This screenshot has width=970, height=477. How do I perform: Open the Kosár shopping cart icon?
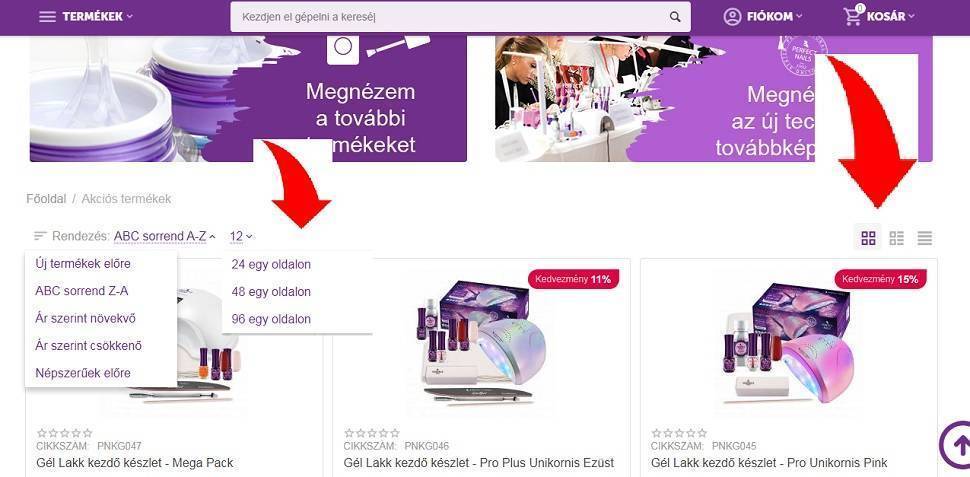click(x=853, y=15)
